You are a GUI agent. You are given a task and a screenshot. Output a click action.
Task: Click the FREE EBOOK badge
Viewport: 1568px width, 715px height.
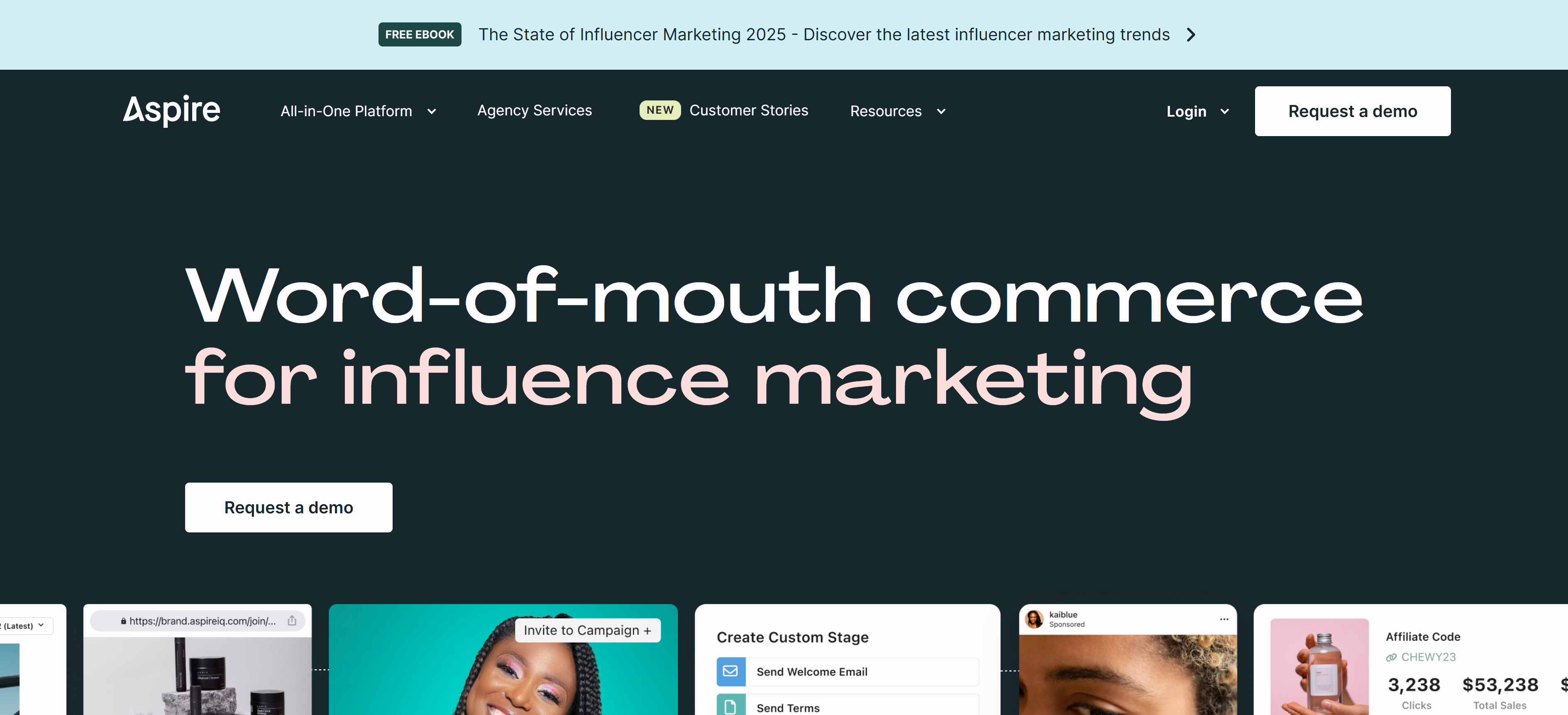(419, 35)
